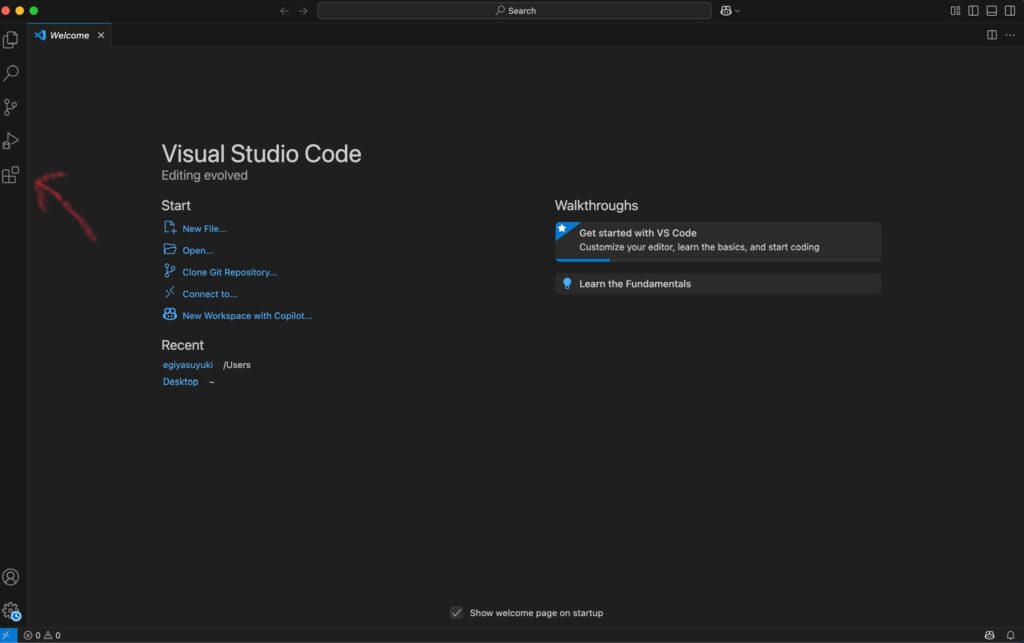This screenshot has width=1024, height=643.
Task: Select the Welcome tab
Action: [69, 35]
